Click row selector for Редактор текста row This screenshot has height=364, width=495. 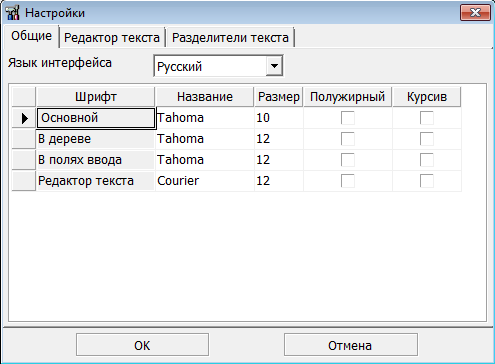[x=24, y=181]
